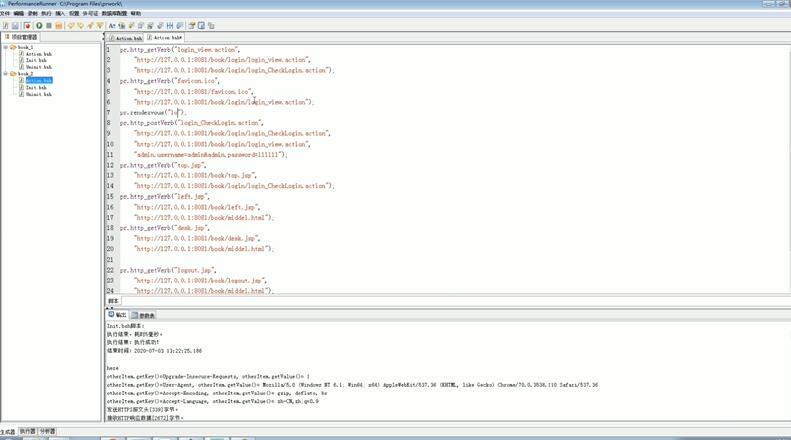
Task: Switch to the 参数表 tab in output panel
Action: [x=146, y=315]
